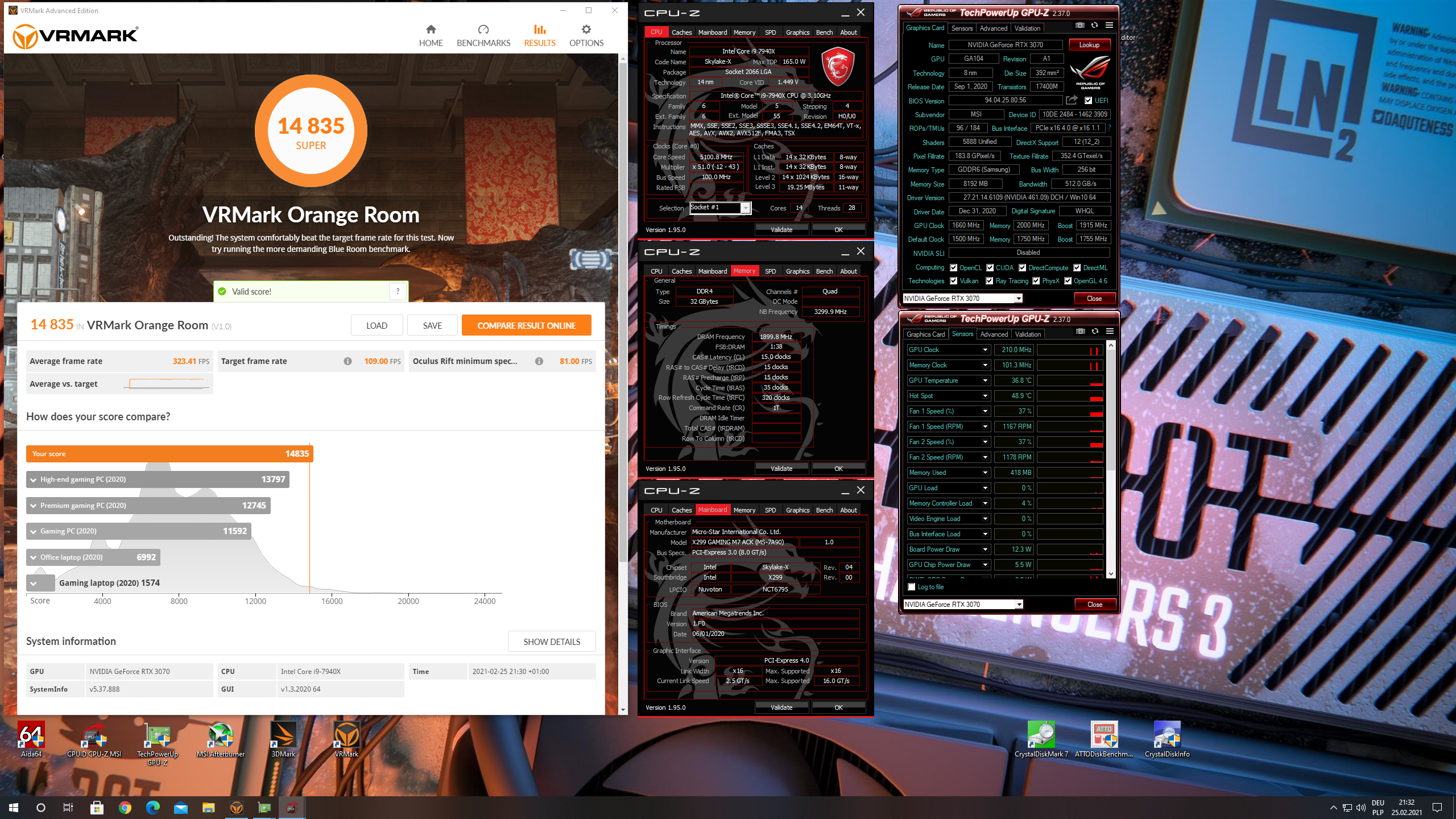Enable the Log to file checkbox
This screenshot has height=819, width=1456.
pyautogui.click(x=912, y=587)
